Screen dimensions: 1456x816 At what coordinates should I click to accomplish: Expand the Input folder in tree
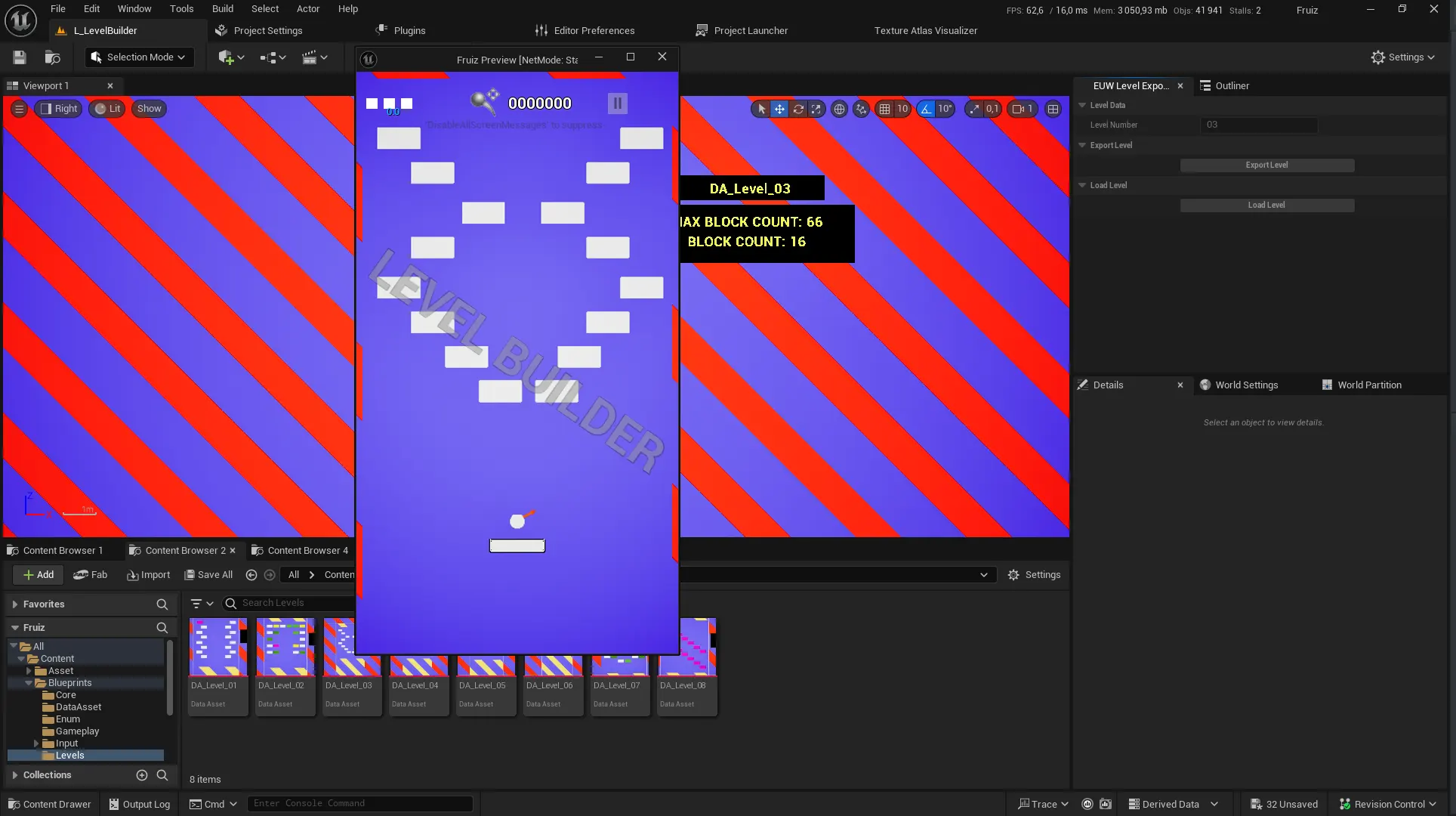pyautogui.click(x=36, y=743)
